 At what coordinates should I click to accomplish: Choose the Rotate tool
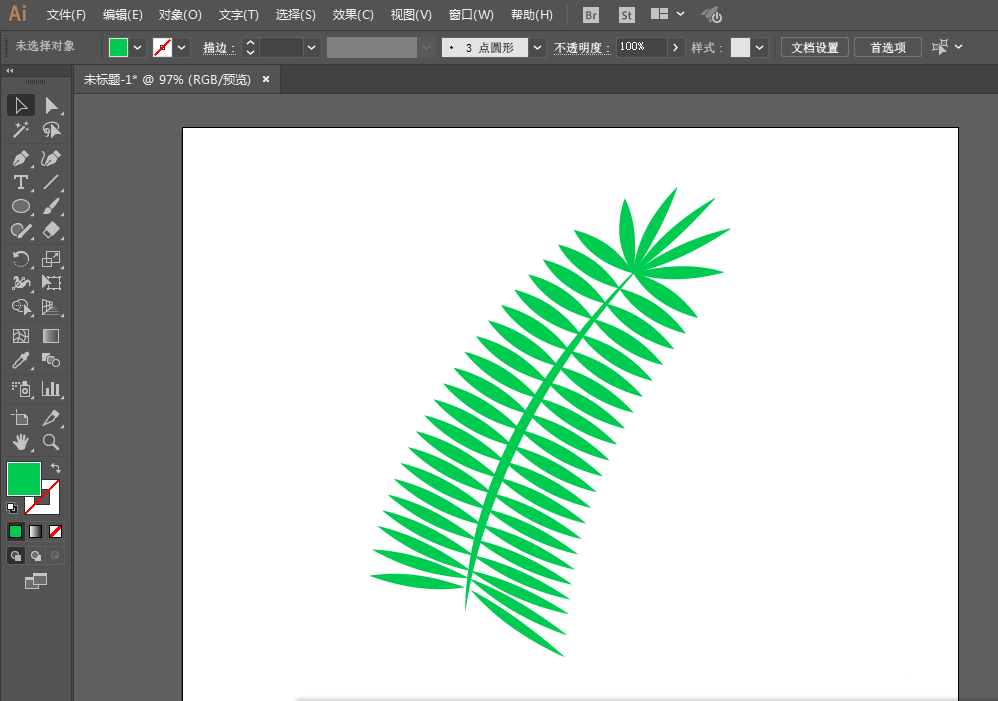click(20, 259)
